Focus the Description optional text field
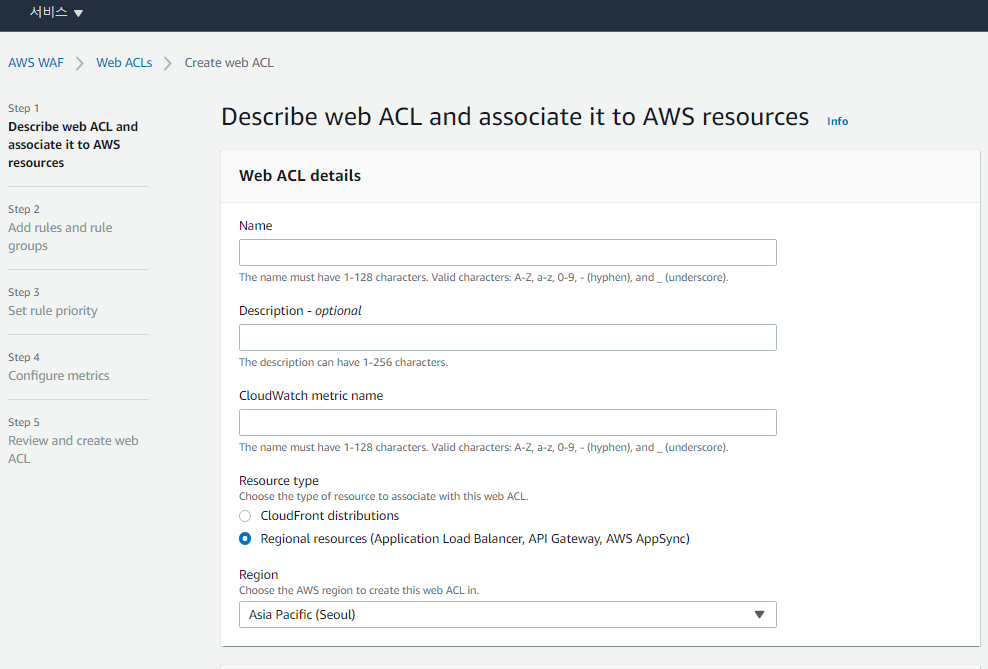The image size is (988, 669). [x=507, y=338]
